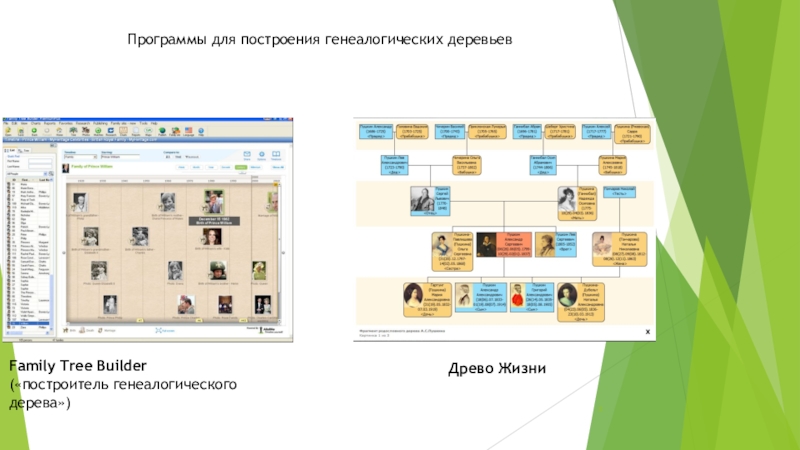The image size is (800, 450).
Task: Click the Share envelope icon
Action: click(x=247, y=155)
